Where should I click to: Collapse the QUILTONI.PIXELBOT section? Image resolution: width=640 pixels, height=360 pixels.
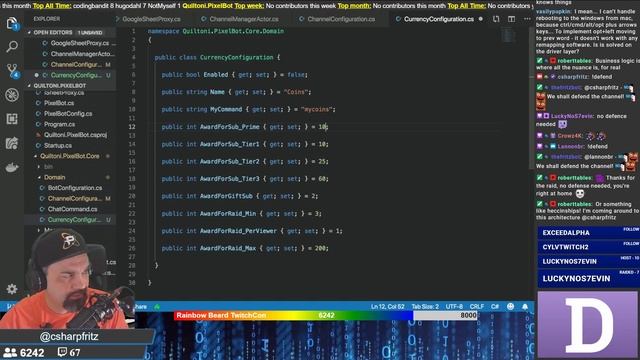pos(60,86)
